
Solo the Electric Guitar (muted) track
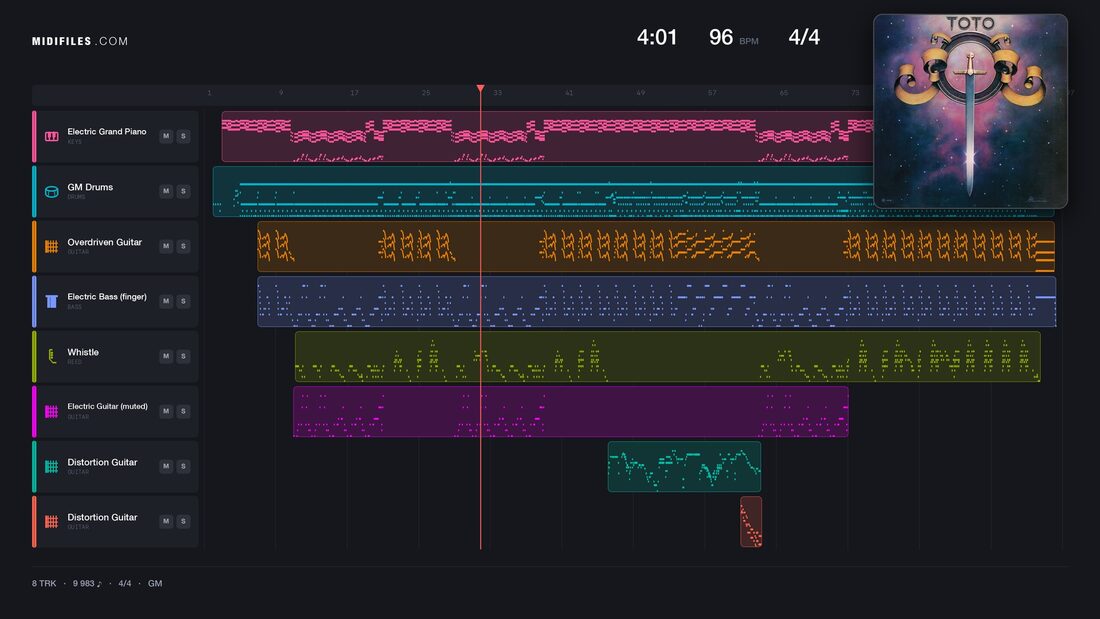point(184,411)
